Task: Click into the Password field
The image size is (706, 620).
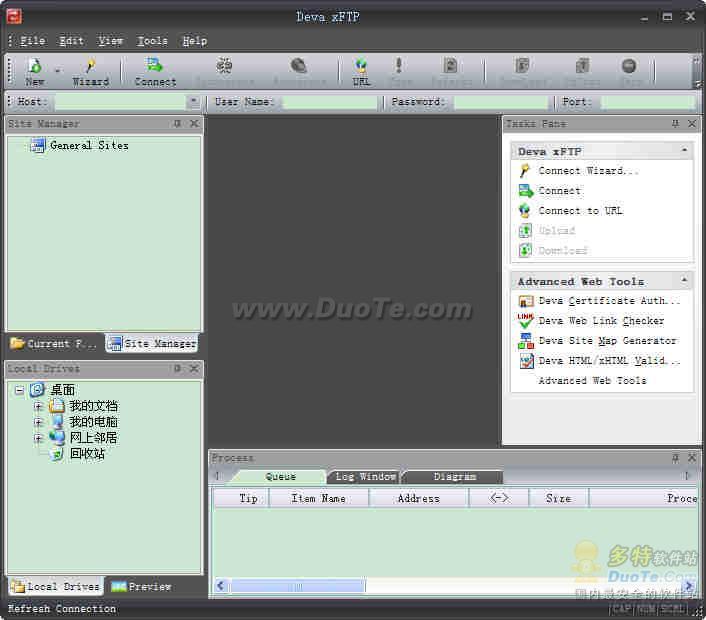Action: [501, 102]
